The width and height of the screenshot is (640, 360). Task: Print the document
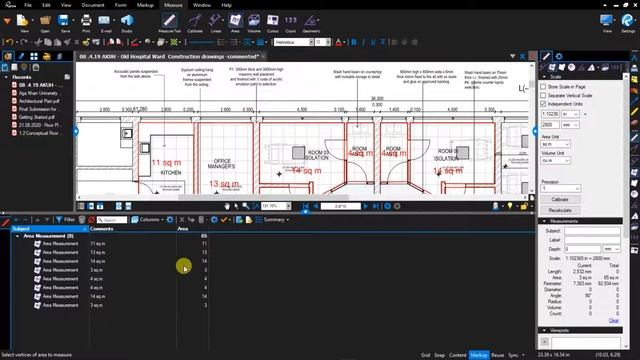tap(86, 22)
